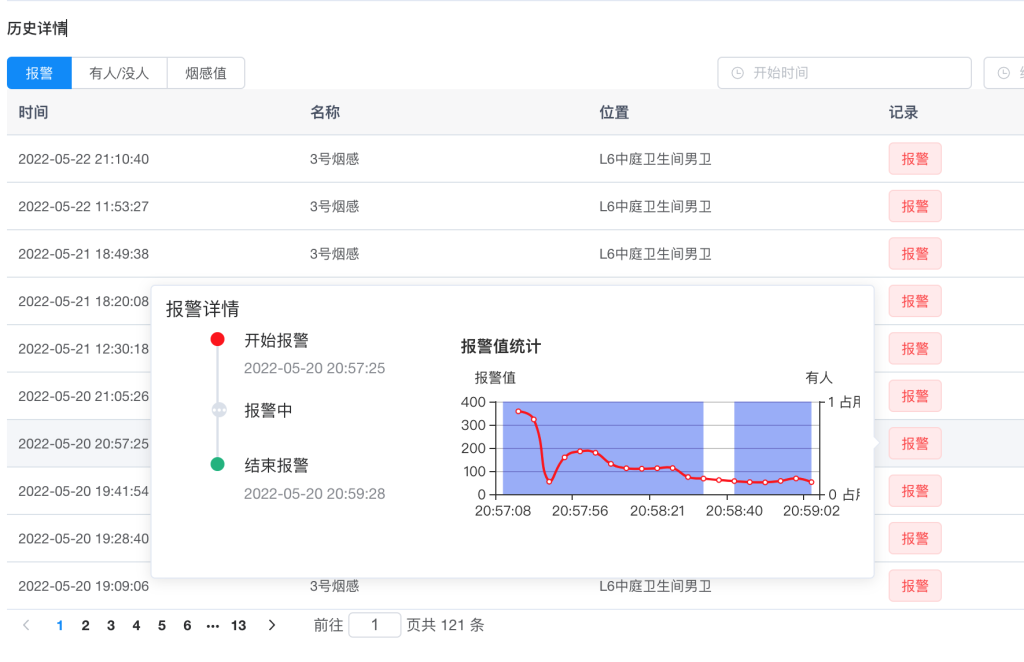
Task: Click first data point on alarm value chart
Action: [518, 411]
